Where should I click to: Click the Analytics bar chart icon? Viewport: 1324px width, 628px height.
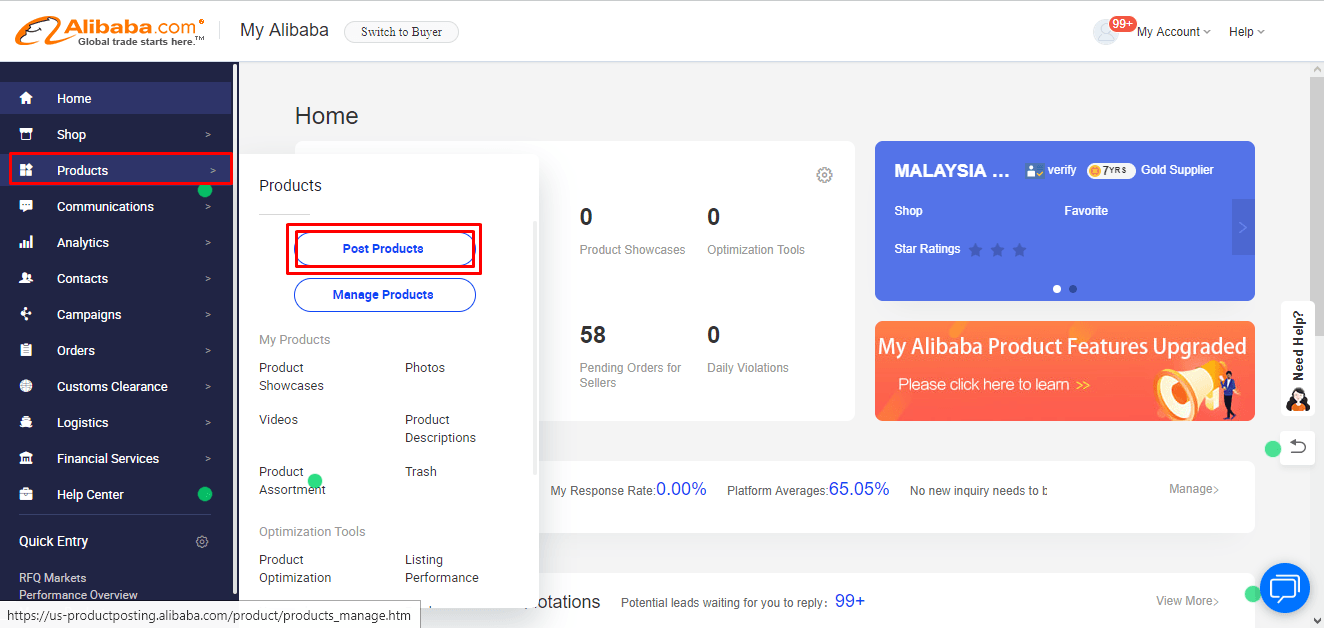[26, 242]
